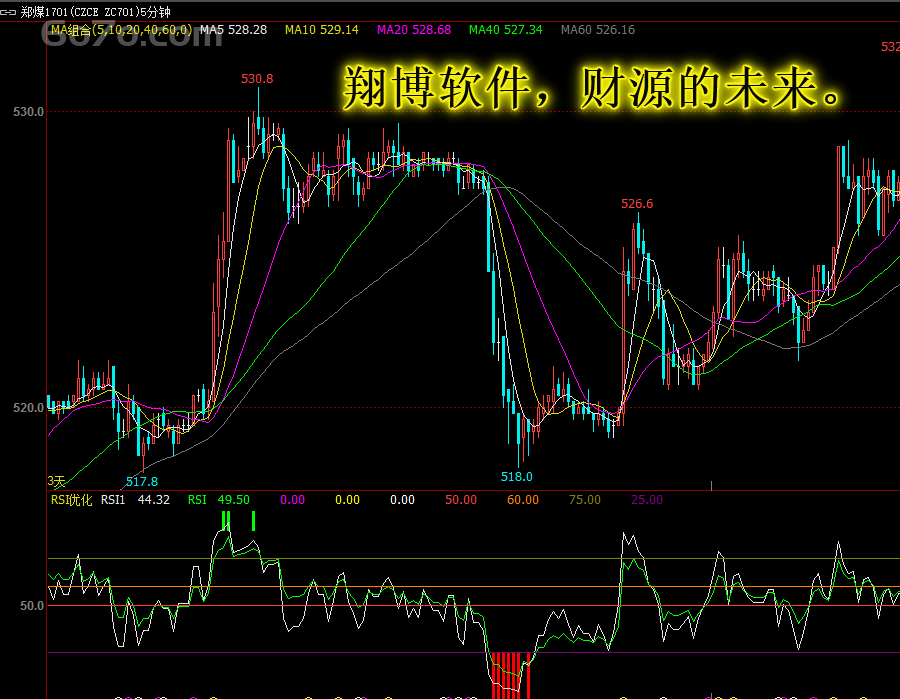Select the RSI1 44.32 reading
Screen dimensions: 900x699
(x=135, y=500)
